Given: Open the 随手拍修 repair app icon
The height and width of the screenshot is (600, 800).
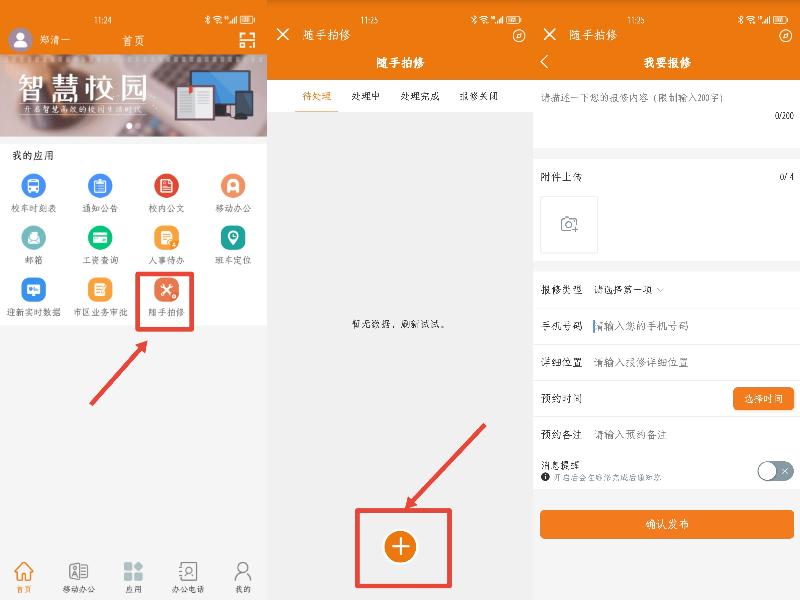Looking at the screenshot, I should point(166,292).
